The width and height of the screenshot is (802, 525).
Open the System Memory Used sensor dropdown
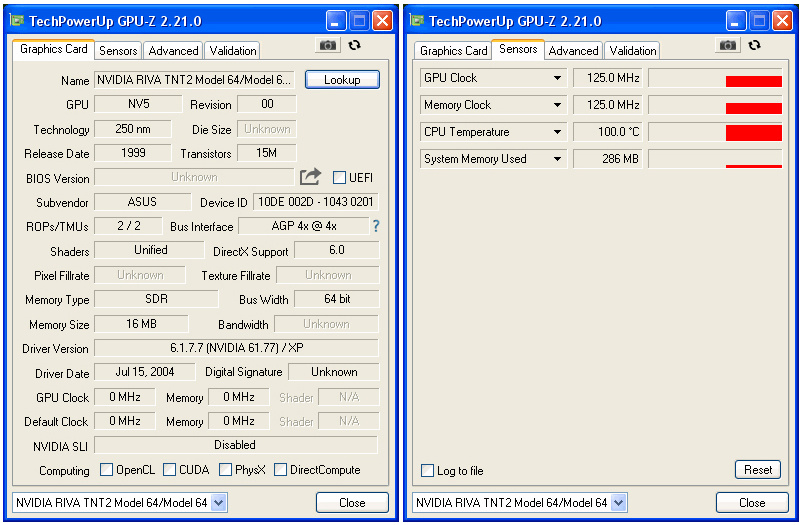[558, 159]
